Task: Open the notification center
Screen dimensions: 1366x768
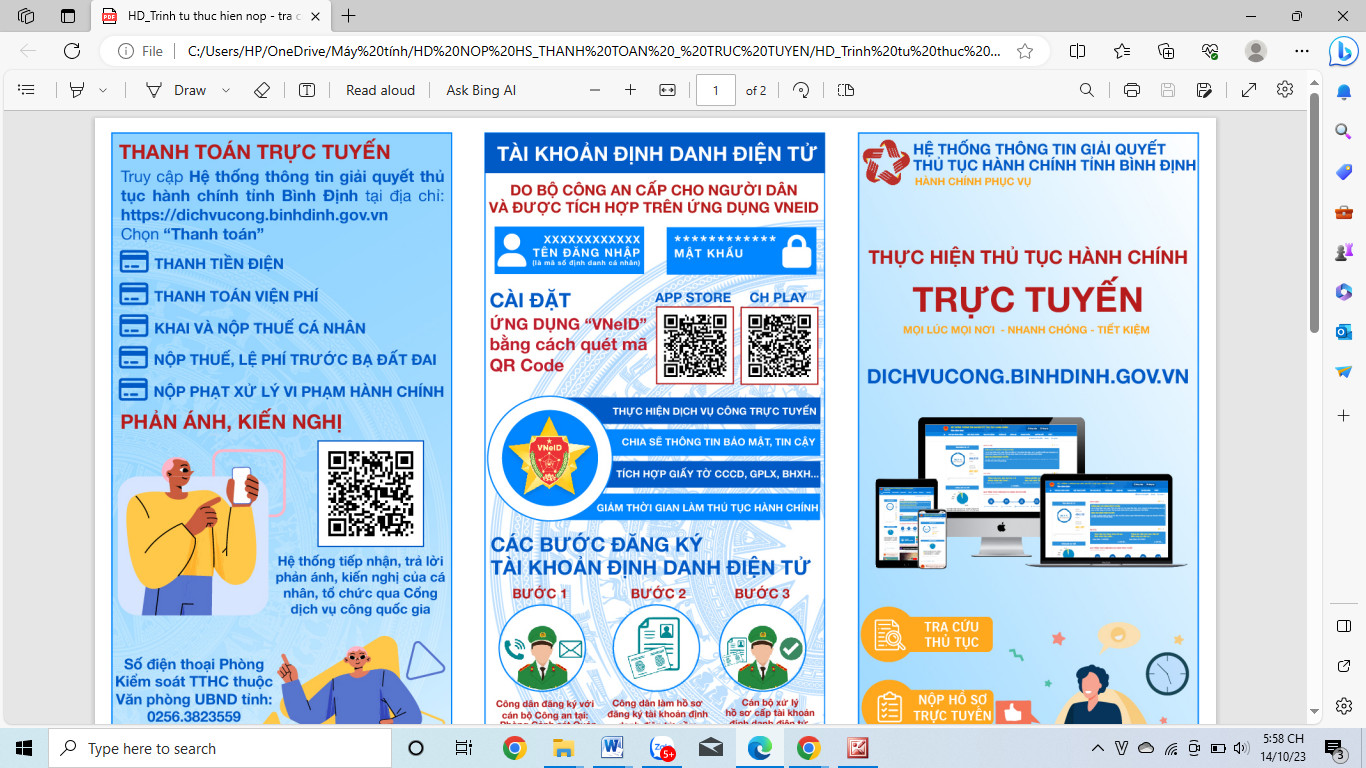Action: coord(1336,748)
